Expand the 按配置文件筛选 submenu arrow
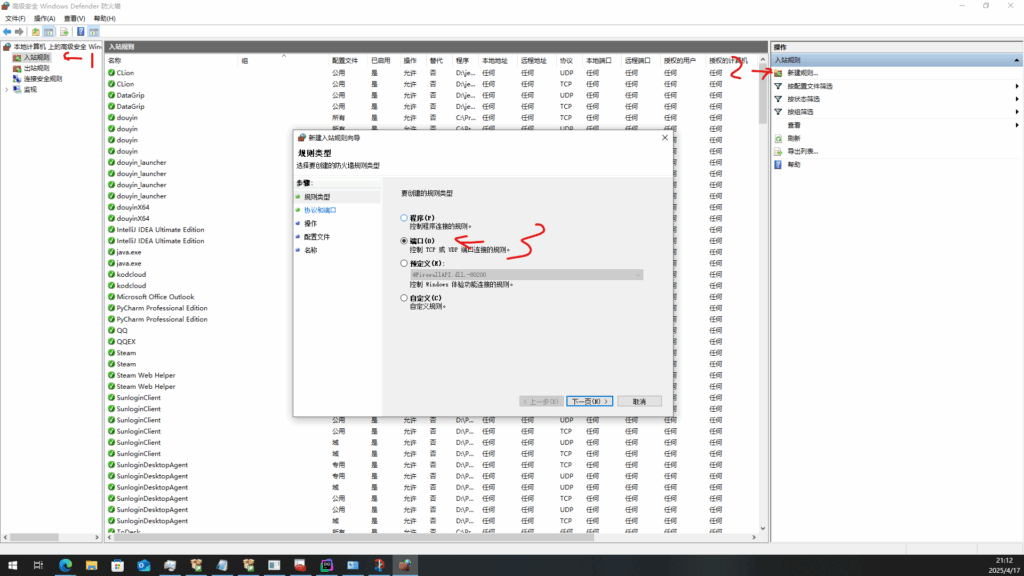The height and width of the screenshot is (576, 1024). (x=1016, y=86)
